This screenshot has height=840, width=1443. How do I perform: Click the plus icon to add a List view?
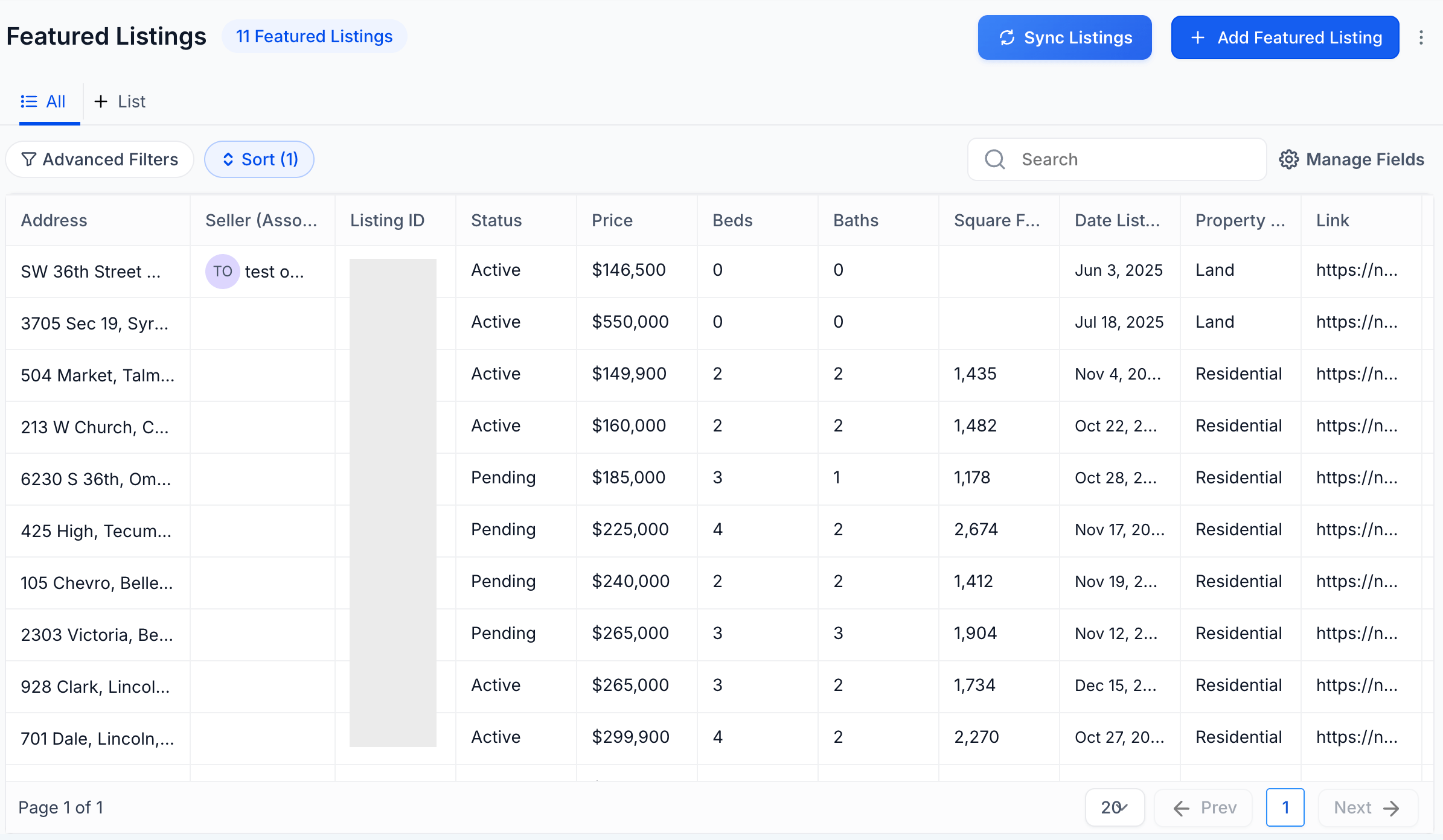tap(101, 101)
